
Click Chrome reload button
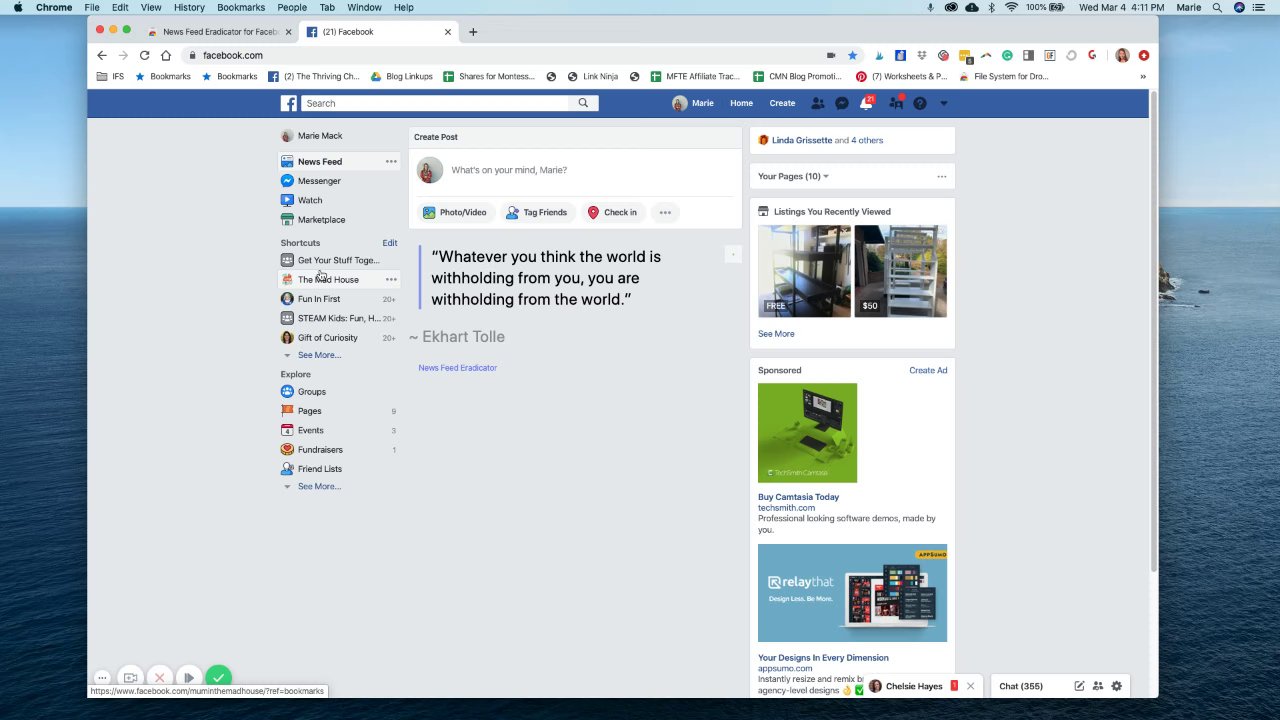coord(144,55)
